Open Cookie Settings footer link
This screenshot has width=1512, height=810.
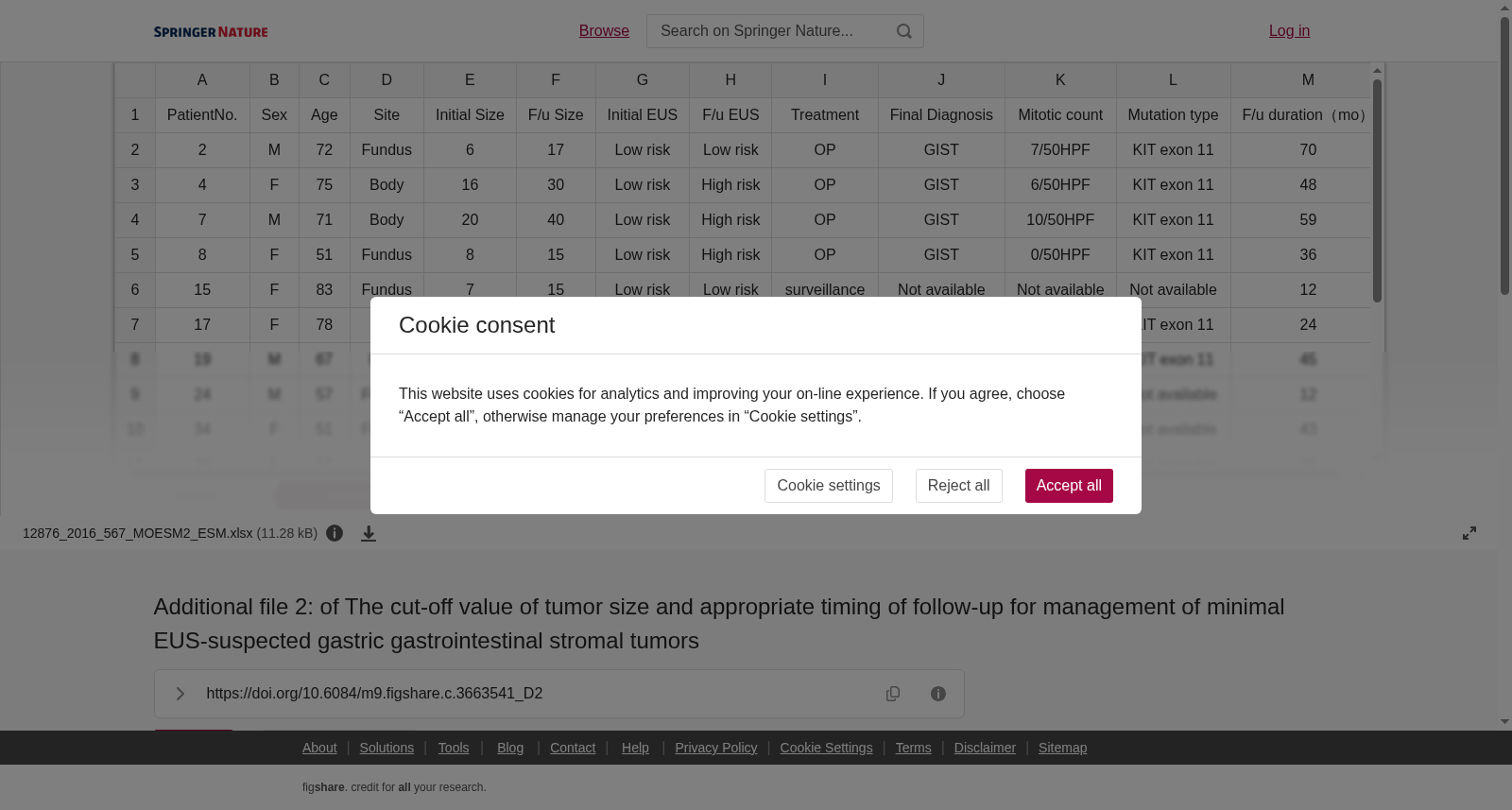pos(826,748)
